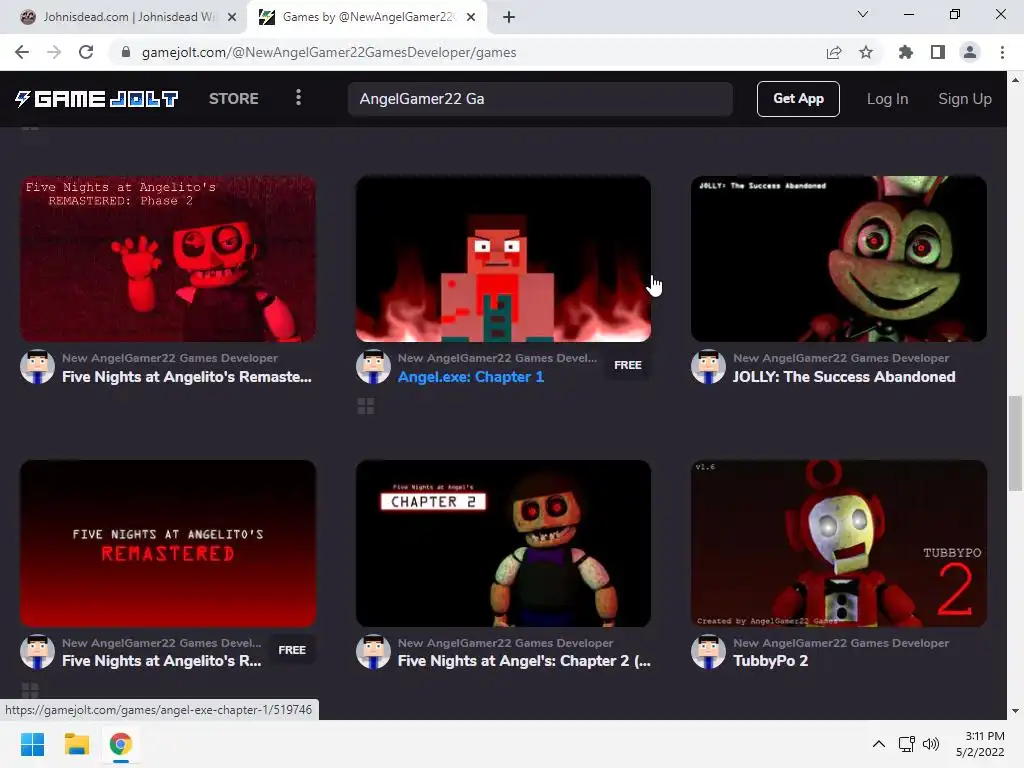
Task: Click the Chrome taskbar icon
Action: (120, 744)
